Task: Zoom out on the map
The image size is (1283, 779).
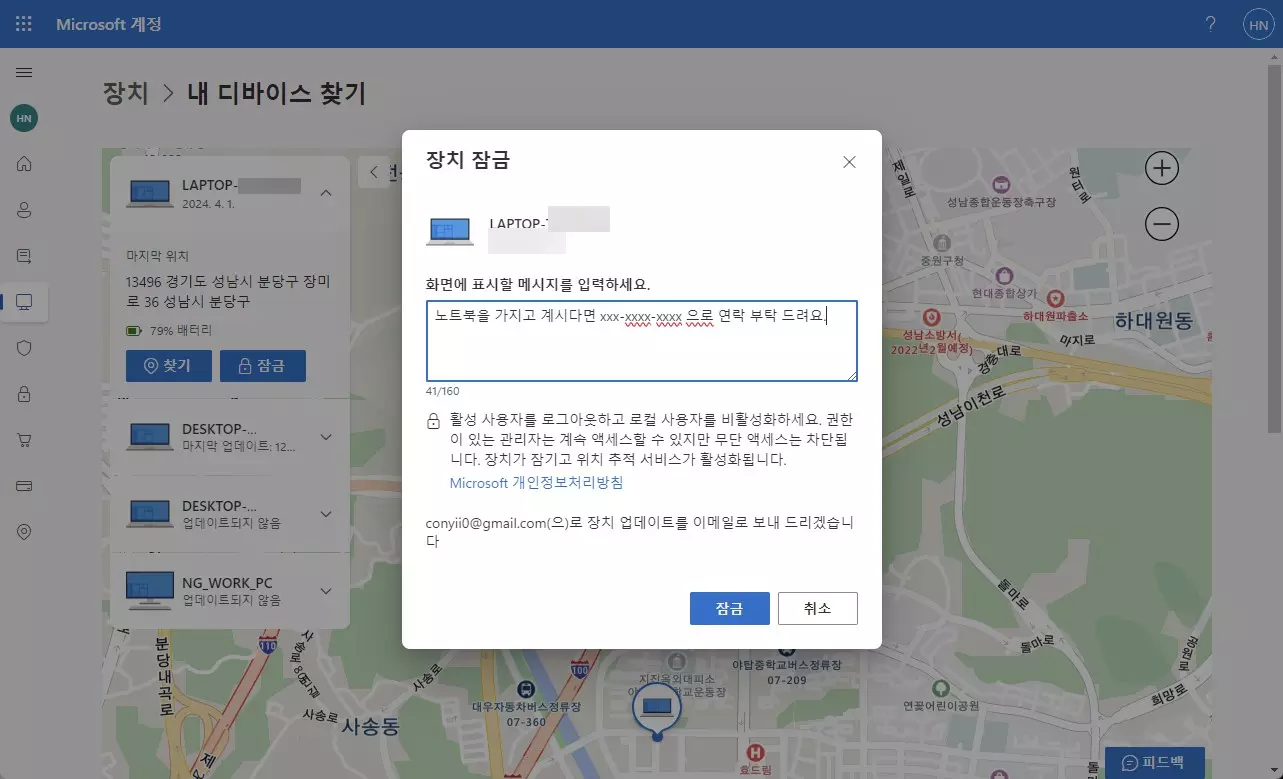Action: tap(1161, 224)
